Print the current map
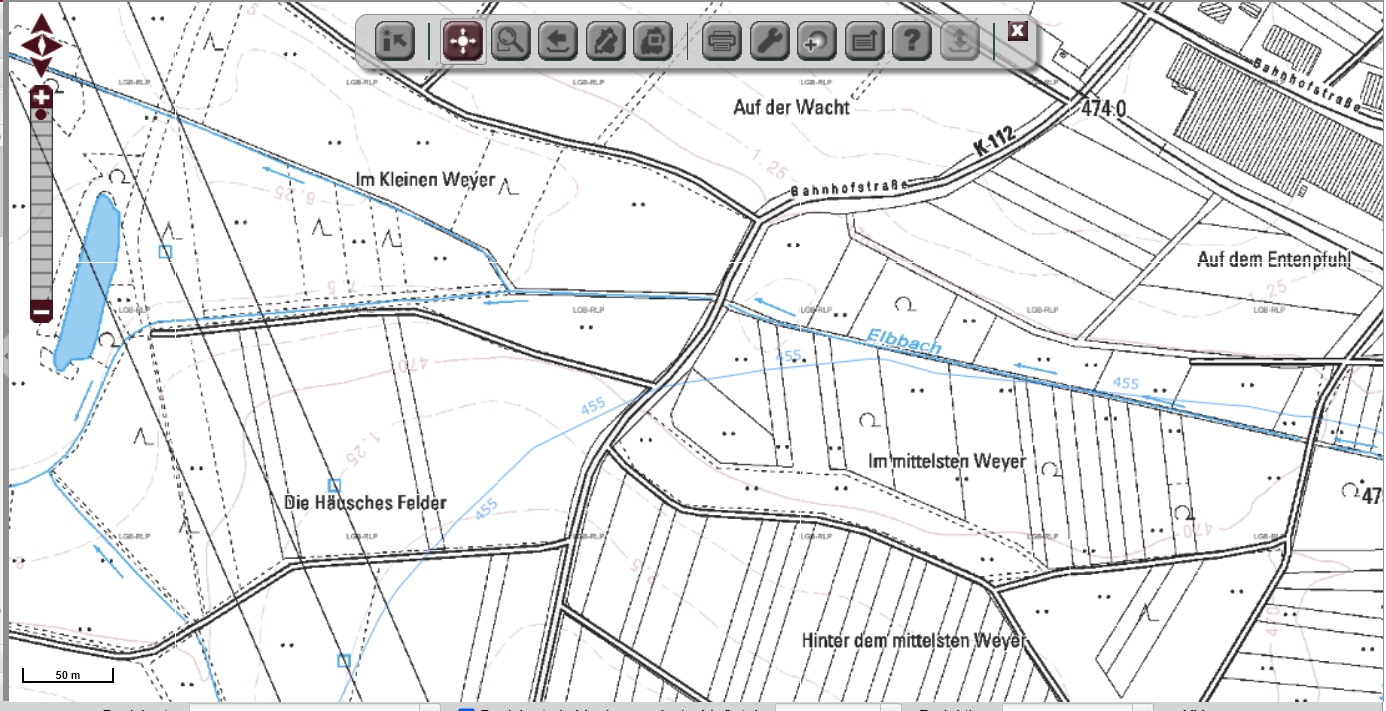The height and width of the screenshot is (711, 1386). click(721, 42)
